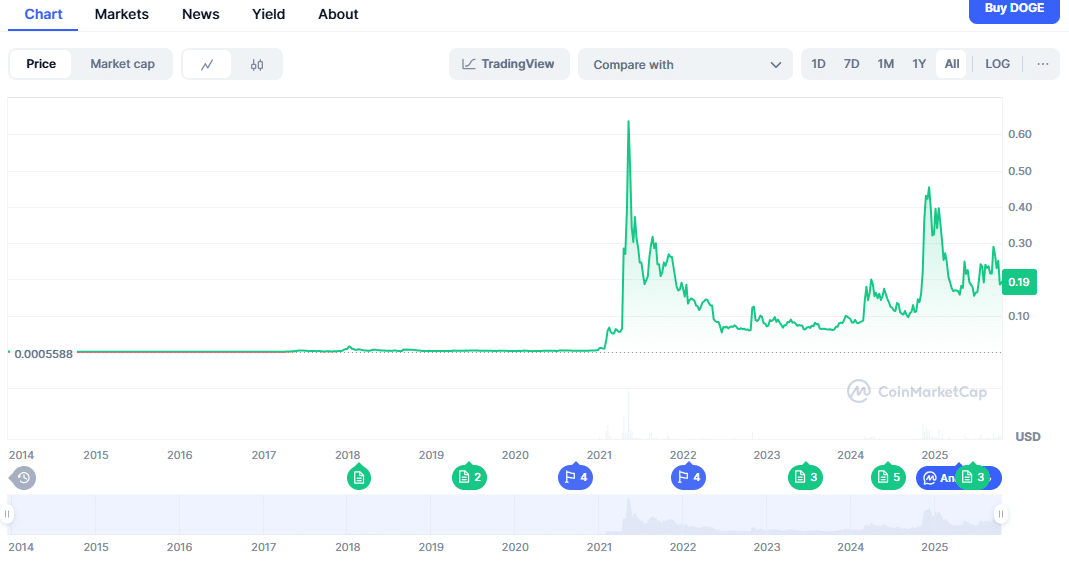Screen dimensions: 1069x579
Task: Open the Markets tab
Action: point(122,14)
